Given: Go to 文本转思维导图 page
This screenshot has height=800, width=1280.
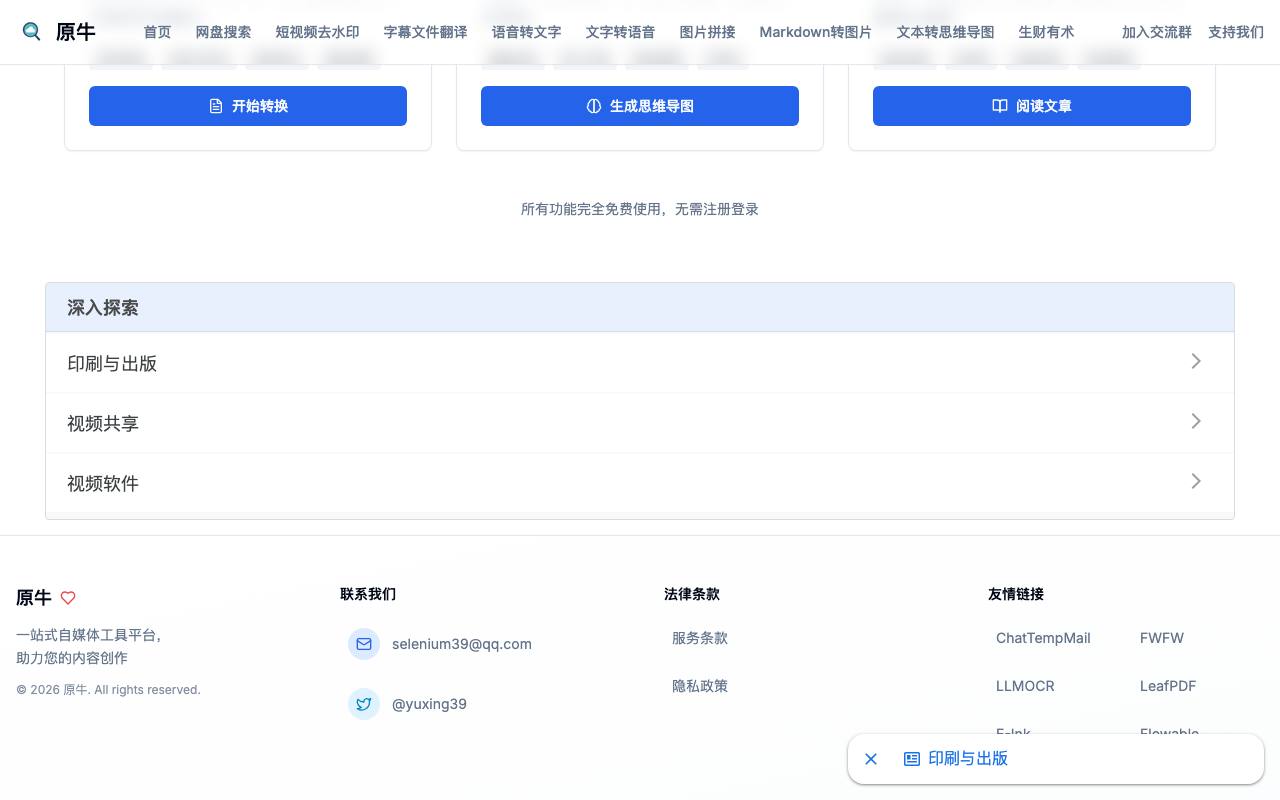Looking at the screenshot, I should coord(946,32).
